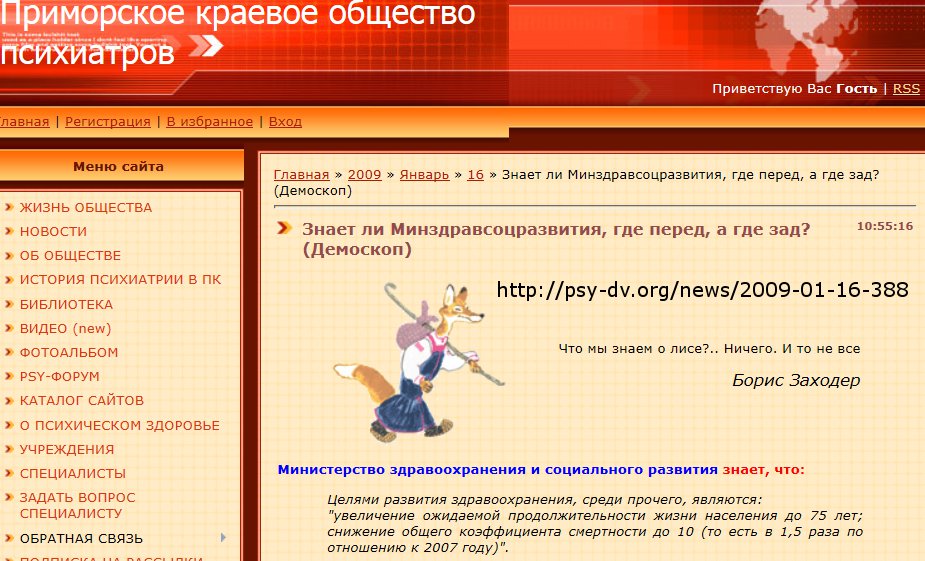
Task: Open ВИДЕО (new) in the sidebar
Action: point(65,329)
